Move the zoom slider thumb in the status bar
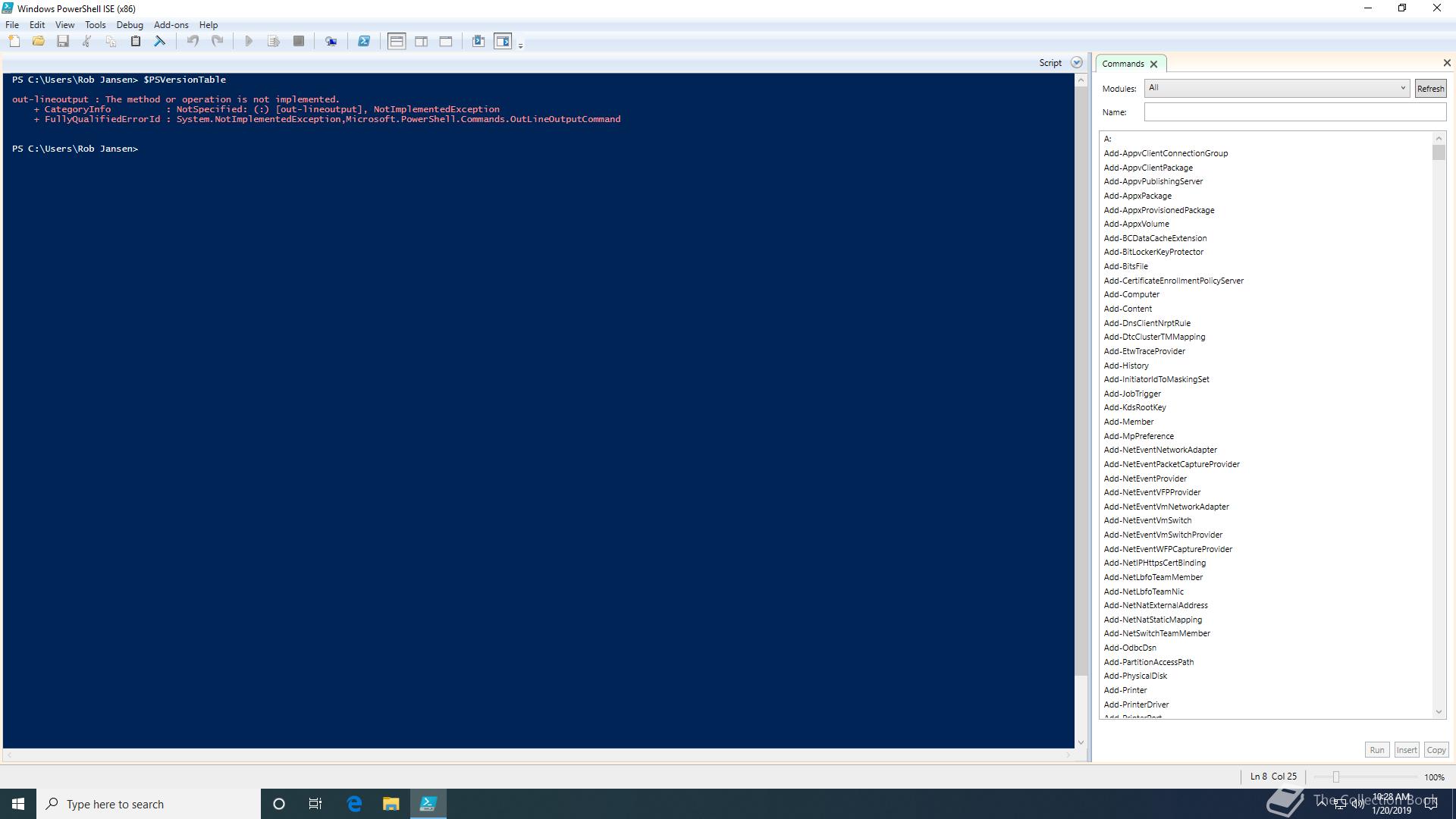1456x819 pixels. 1336,777
